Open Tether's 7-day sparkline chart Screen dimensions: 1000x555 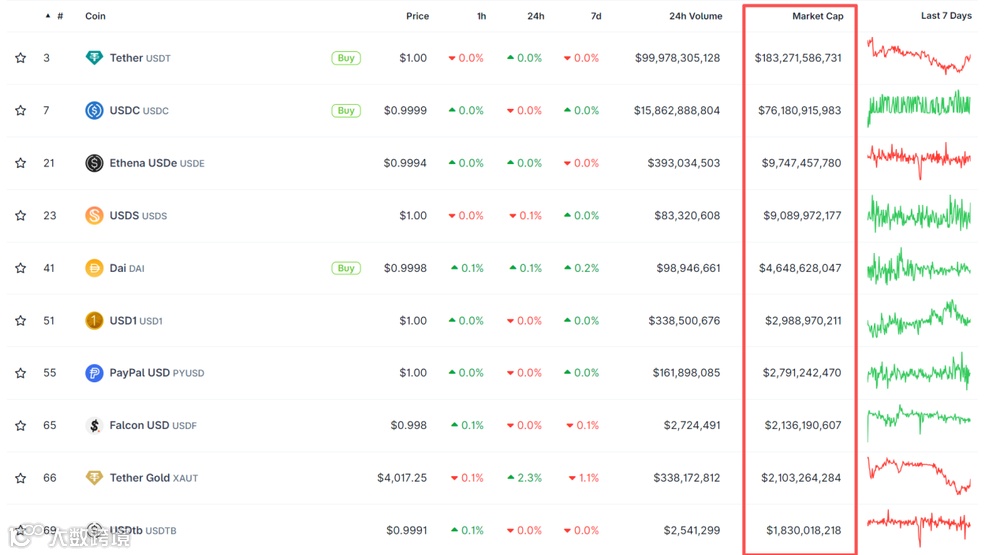pos(919,57)
